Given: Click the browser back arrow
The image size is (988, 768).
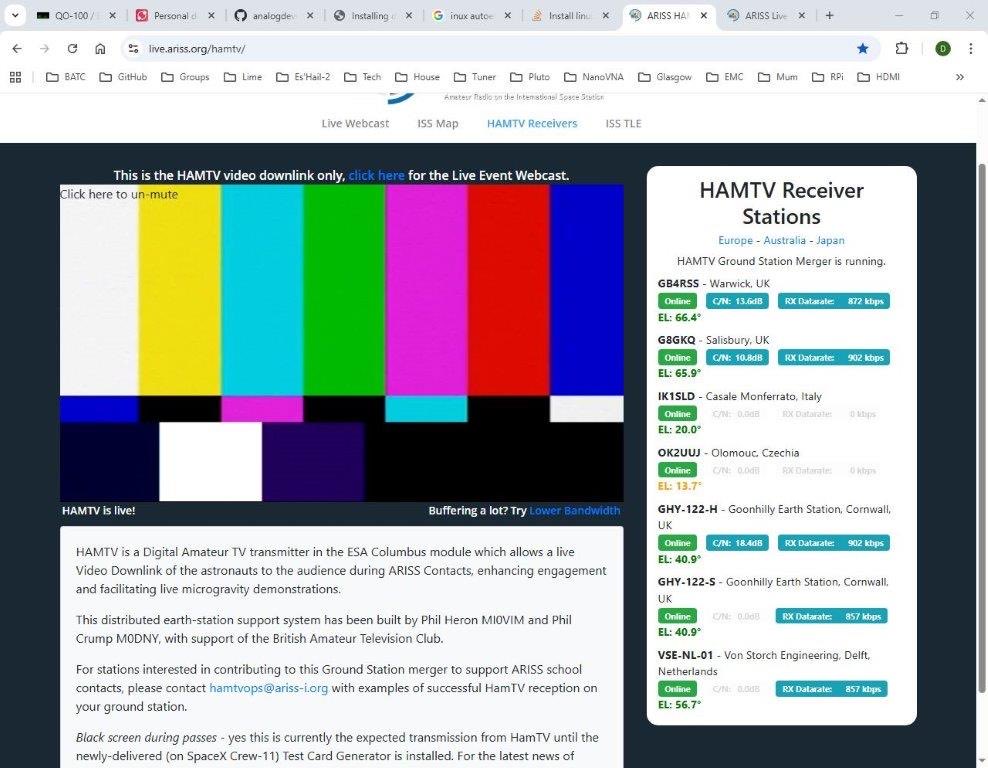Looking at the screenshot, I should click(17, 49).
